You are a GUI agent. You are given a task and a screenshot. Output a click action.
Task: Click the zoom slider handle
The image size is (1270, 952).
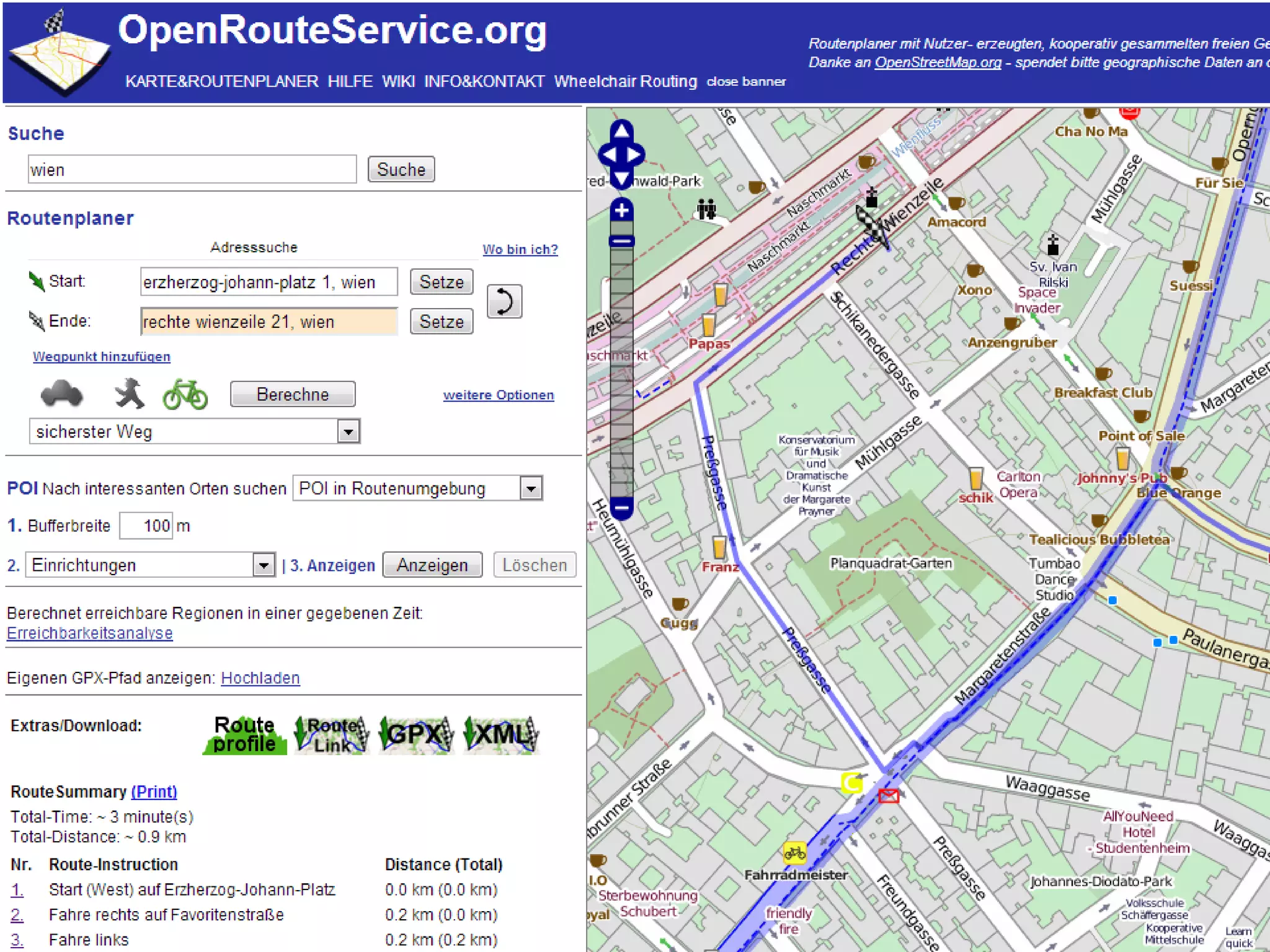(622, 241)
